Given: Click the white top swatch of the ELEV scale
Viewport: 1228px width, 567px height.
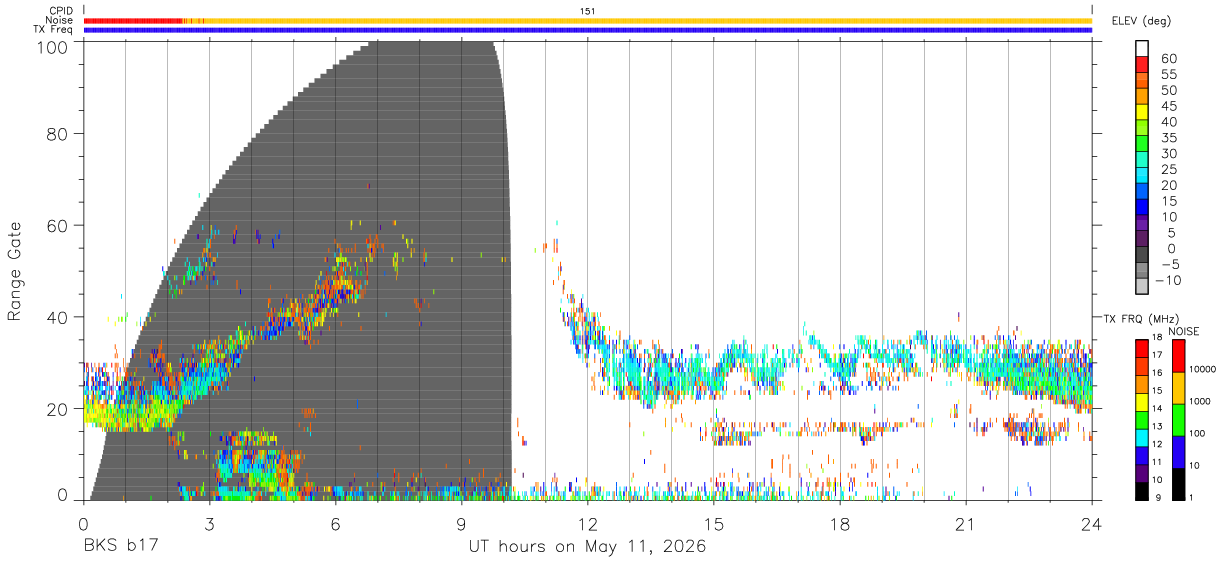Looking at the screenshot, I should [x=1142, y=47].
